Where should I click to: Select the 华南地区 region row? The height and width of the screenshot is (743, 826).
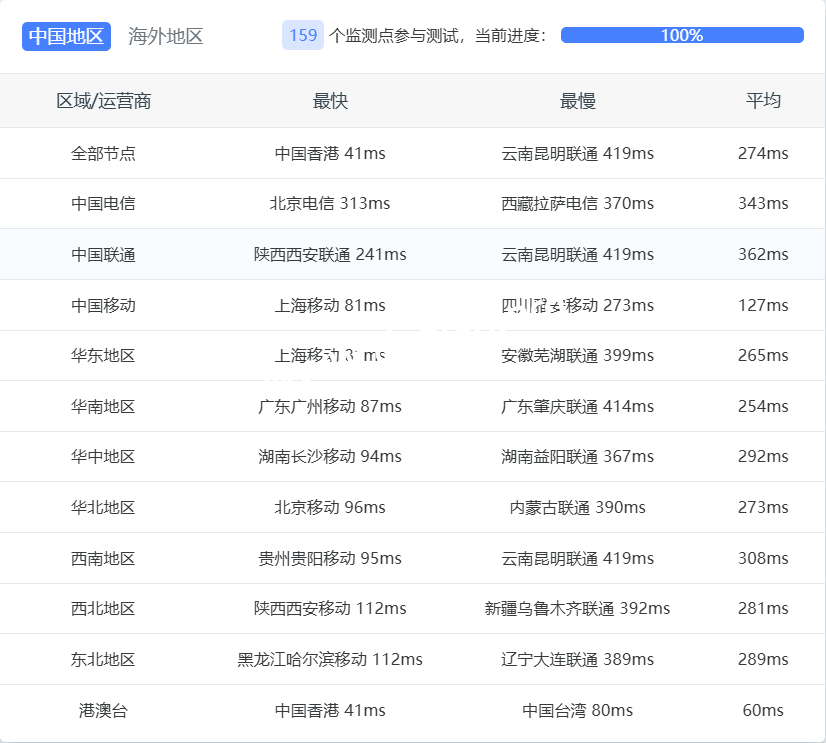(103, 406)
